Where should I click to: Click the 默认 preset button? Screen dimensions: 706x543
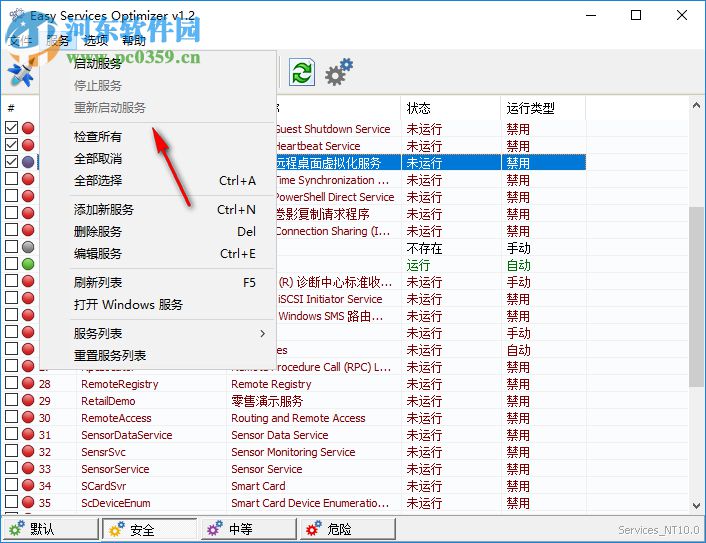[50, 529]
